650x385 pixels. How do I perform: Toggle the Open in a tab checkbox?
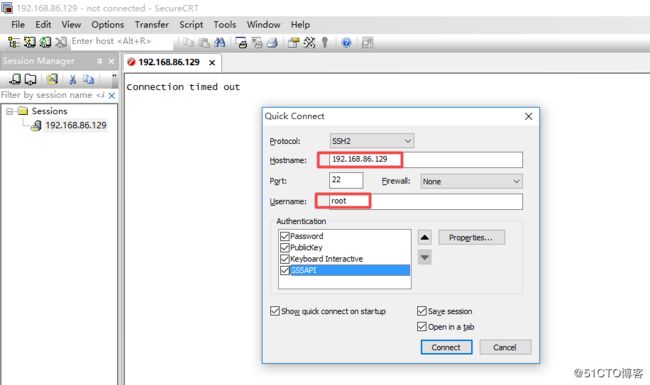pyautogui.click(x=422, y=327)
